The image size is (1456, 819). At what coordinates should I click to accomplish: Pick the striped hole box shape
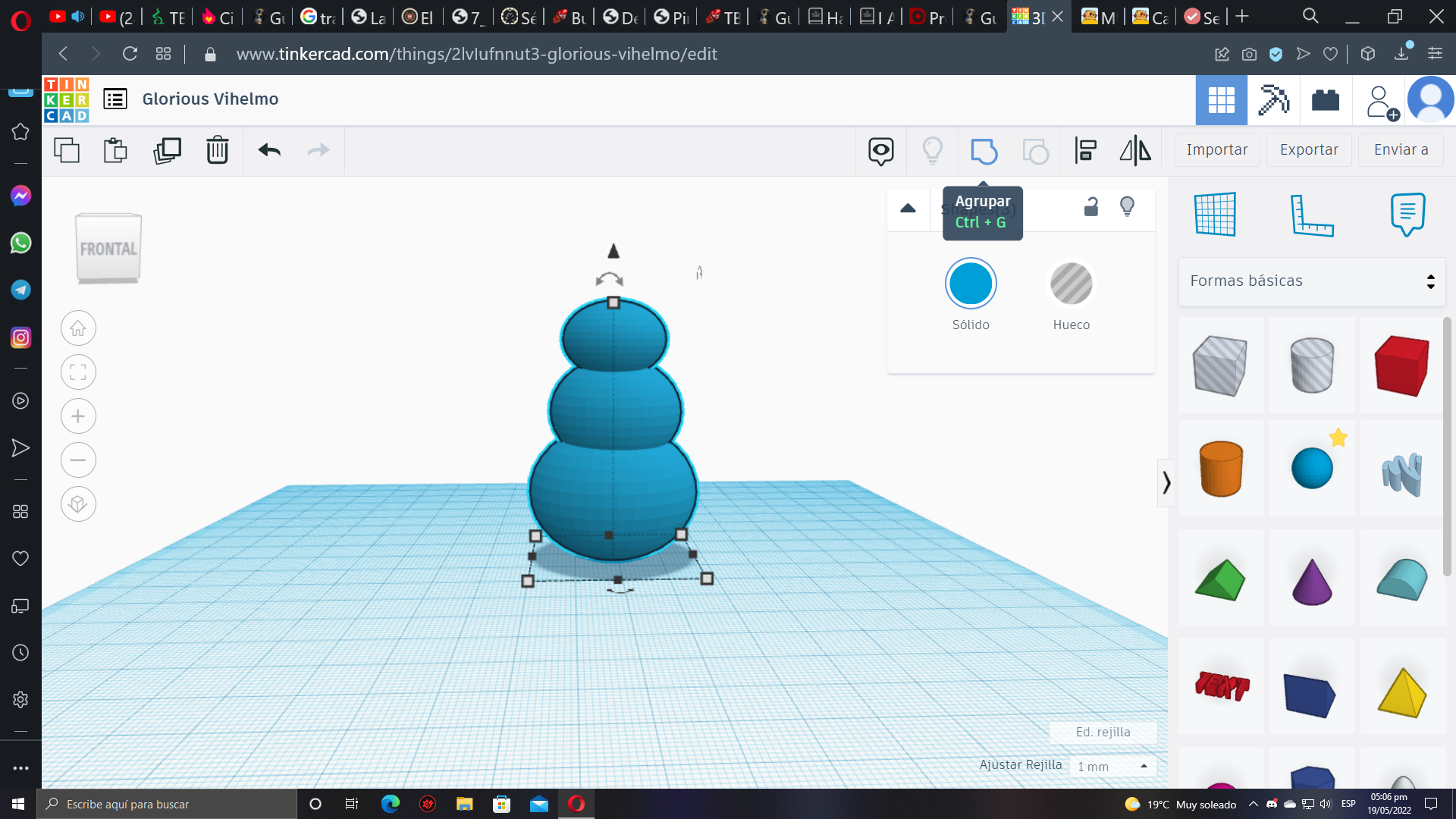[1219, 366]
